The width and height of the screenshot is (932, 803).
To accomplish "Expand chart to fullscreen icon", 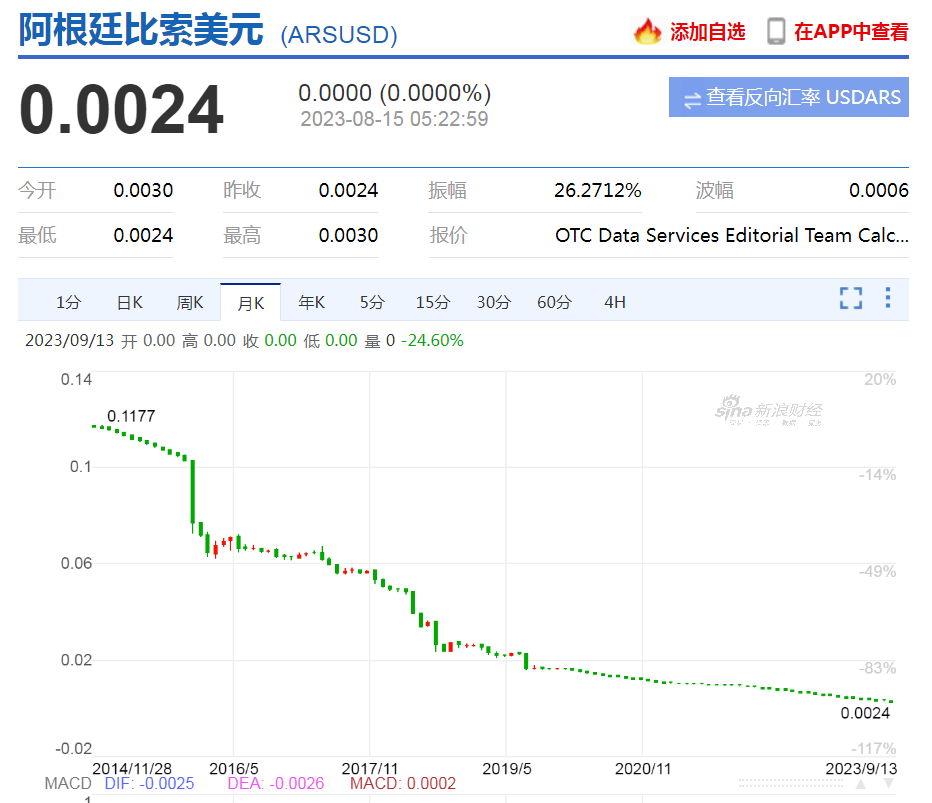I will 851,298.
